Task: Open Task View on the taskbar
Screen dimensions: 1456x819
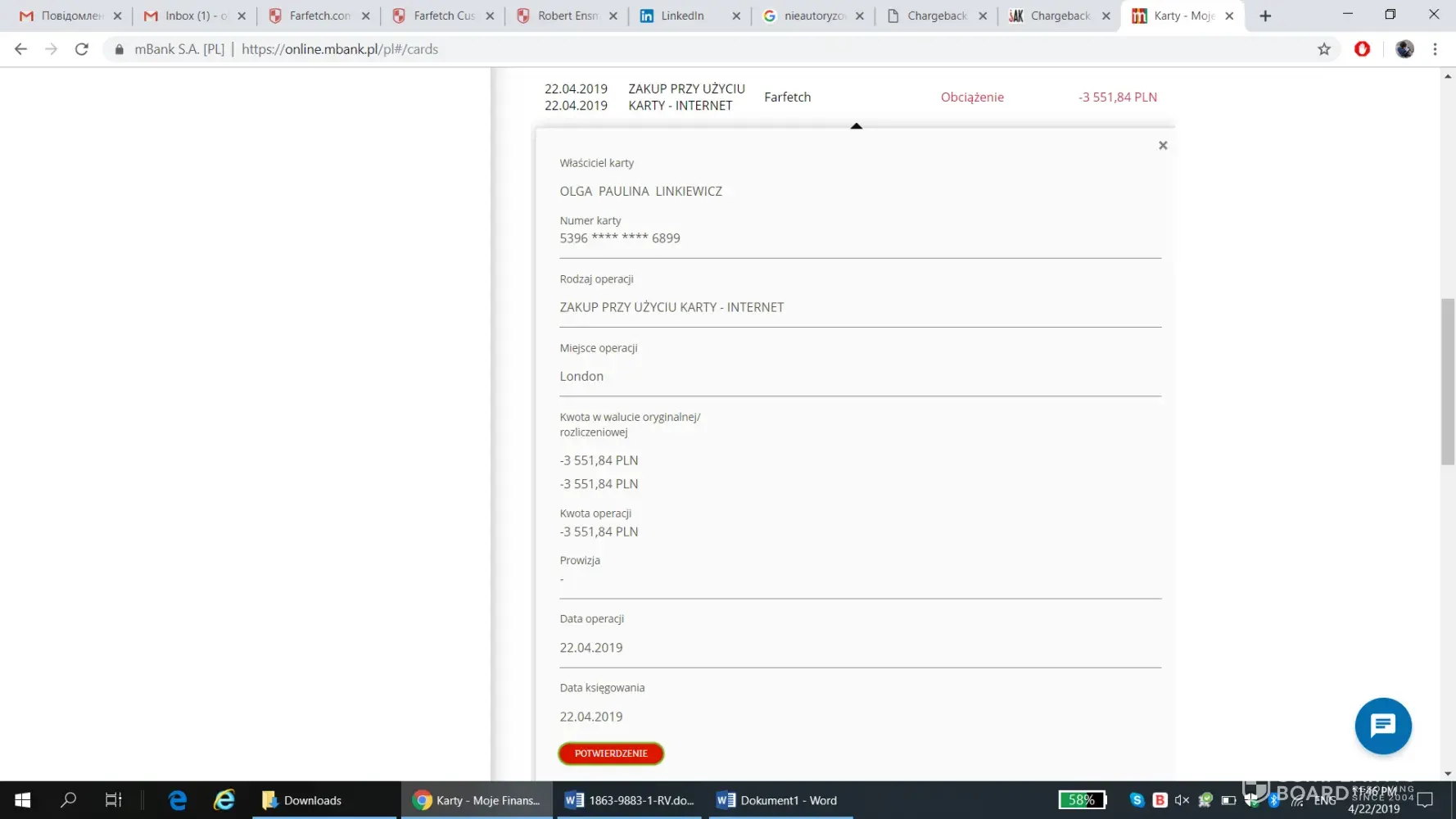Action: 114,800
